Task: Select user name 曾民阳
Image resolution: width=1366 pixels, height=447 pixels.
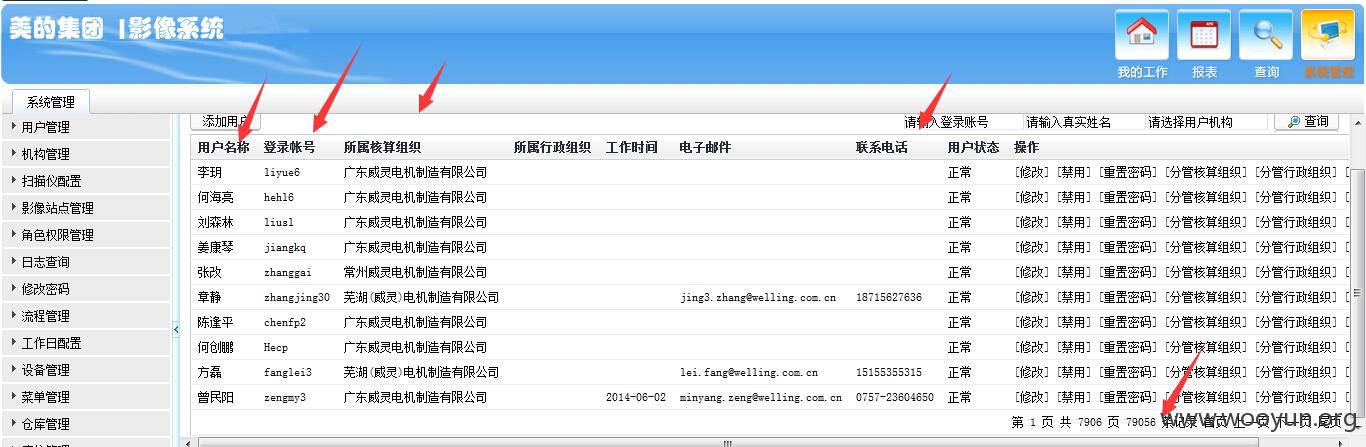Action: (x=217, y=397)
